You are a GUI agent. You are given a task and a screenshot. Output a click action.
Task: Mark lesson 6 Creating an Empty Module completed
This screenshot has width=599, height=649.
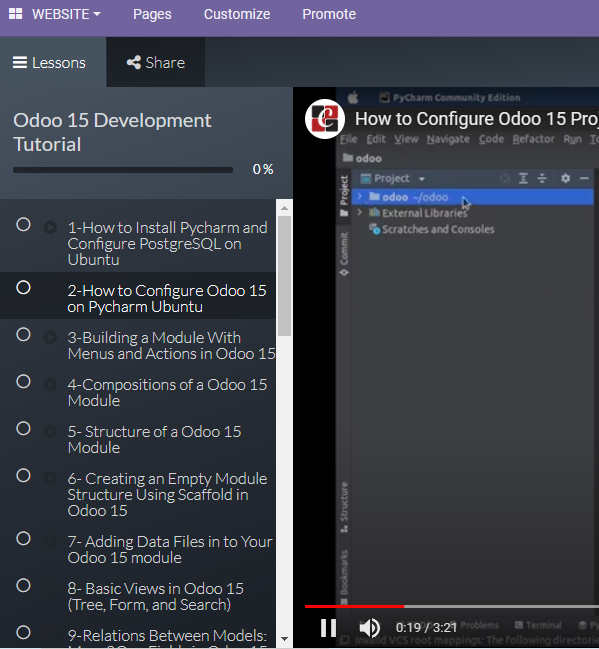pos(23,476)
